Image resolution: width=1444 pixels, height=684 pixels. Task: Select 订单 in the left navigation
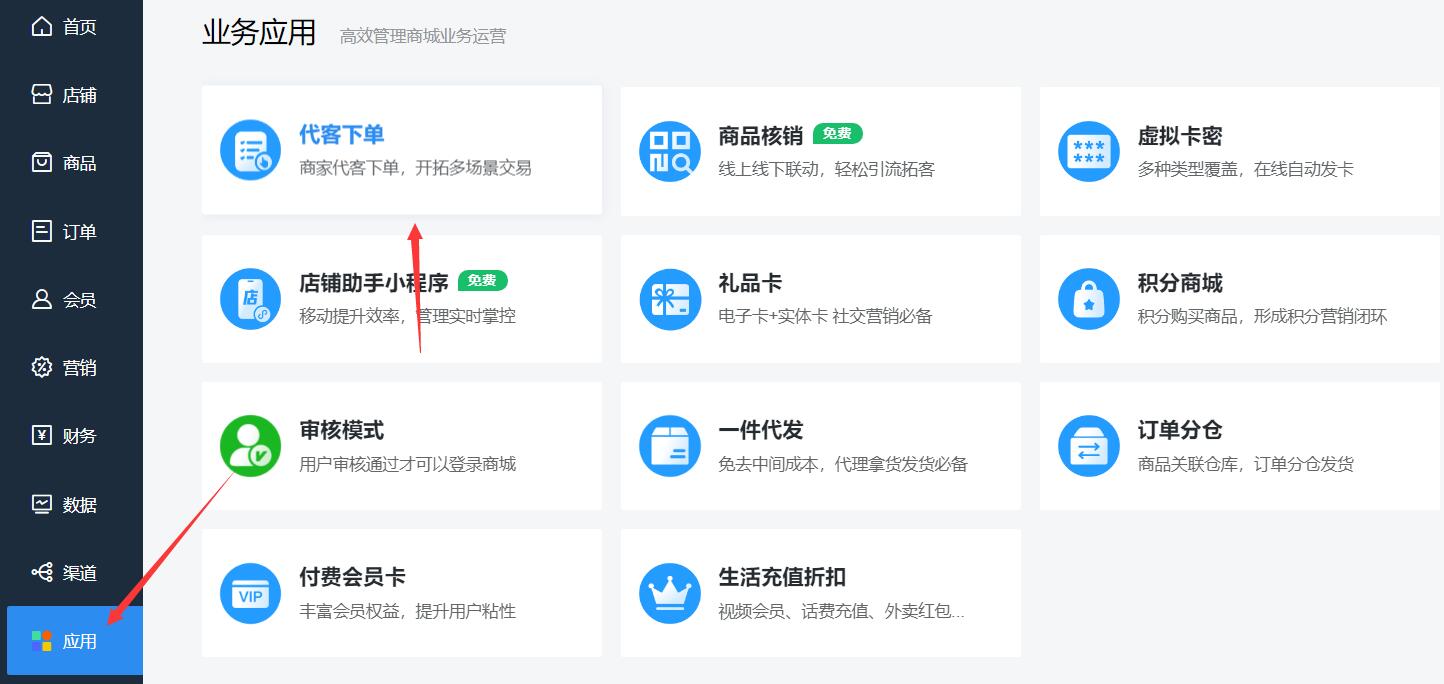(x=66, y=232)
